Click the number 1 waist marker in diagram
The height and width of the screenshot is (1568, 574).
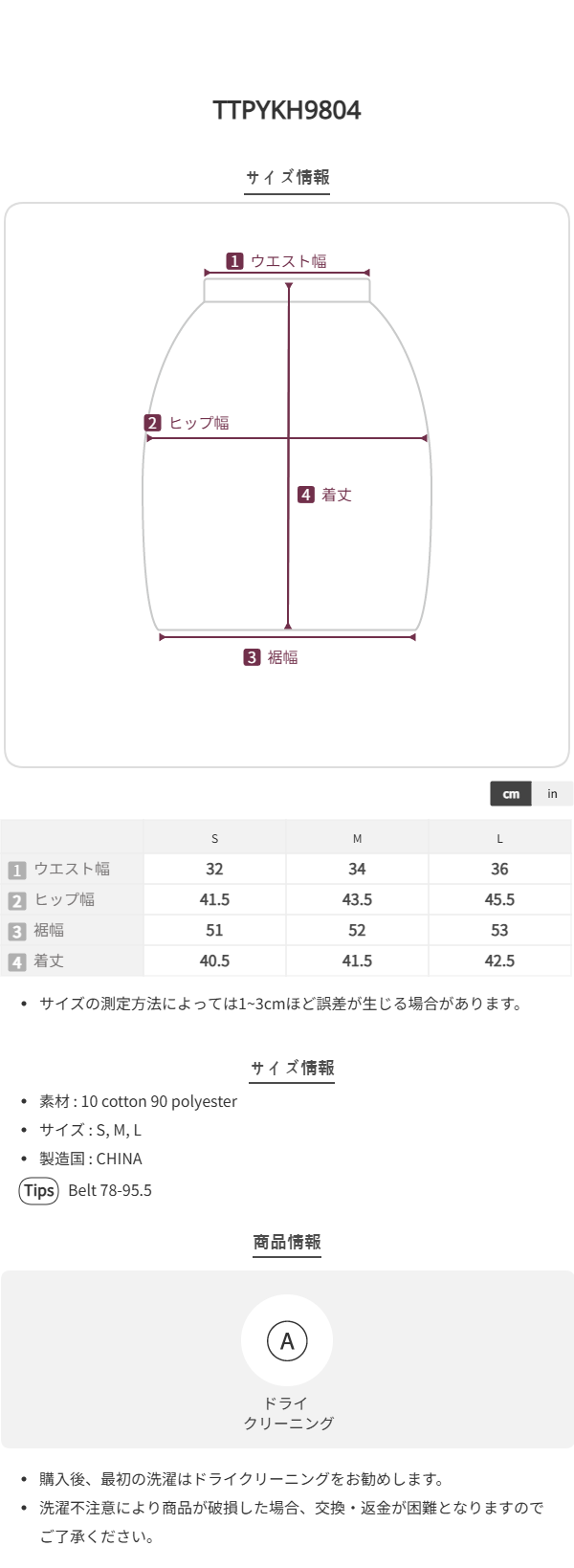point(234,261)
